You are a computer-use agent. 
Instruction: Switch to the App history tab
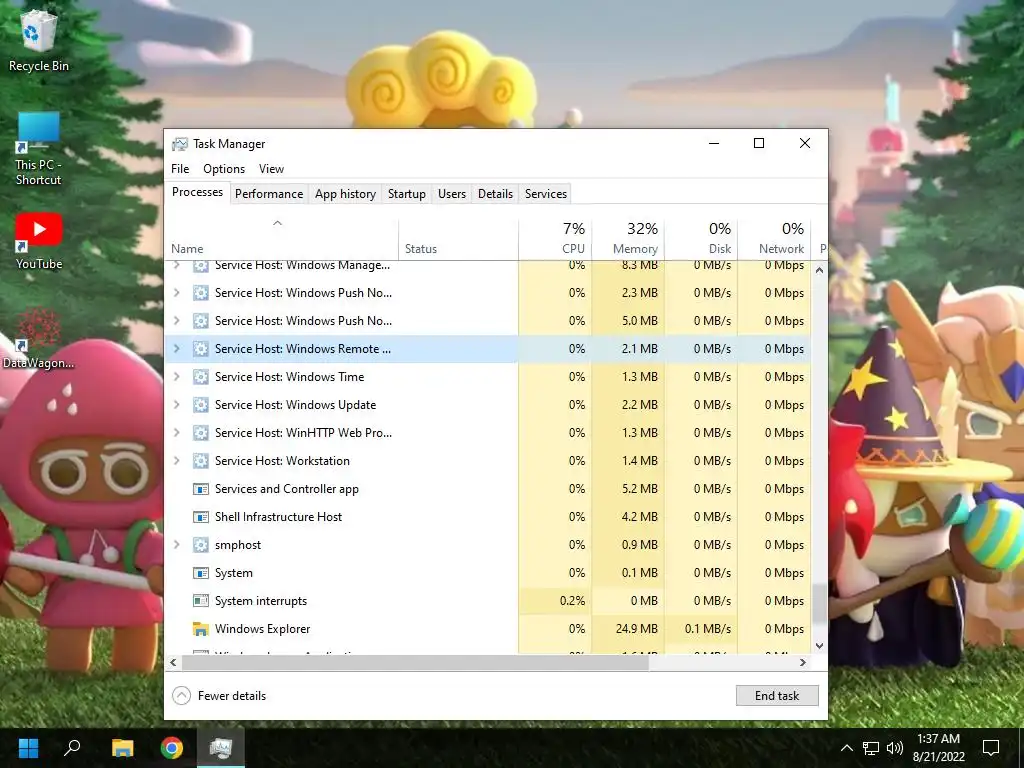(x=345, y=194)
